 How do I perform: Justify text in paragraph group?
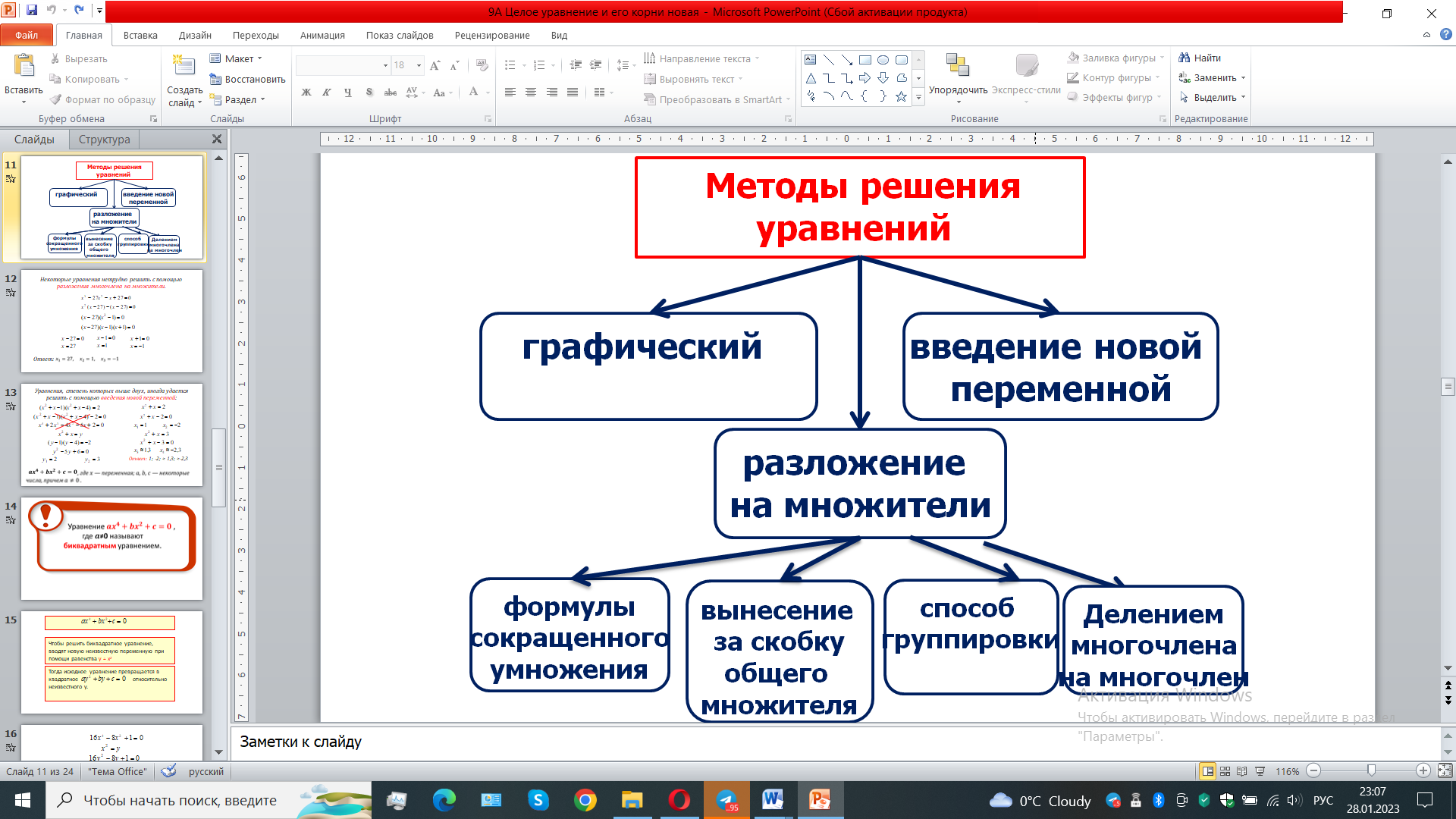(573, 93)
